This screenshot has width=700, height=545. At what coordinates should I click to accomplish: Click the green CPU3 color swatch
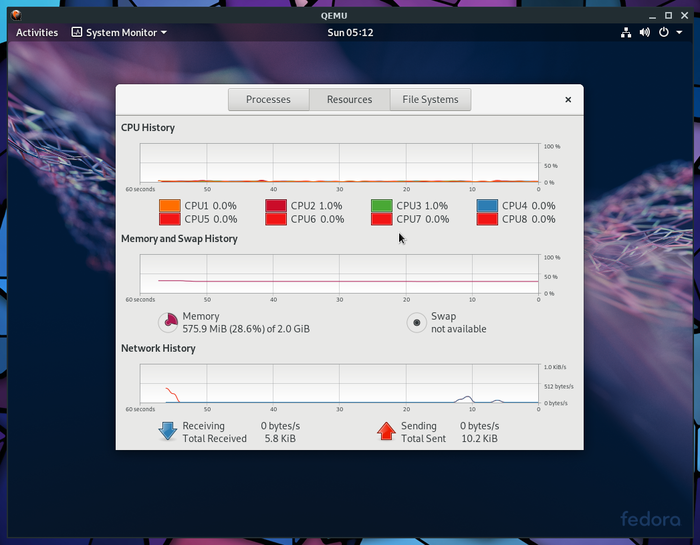(382, 206)
